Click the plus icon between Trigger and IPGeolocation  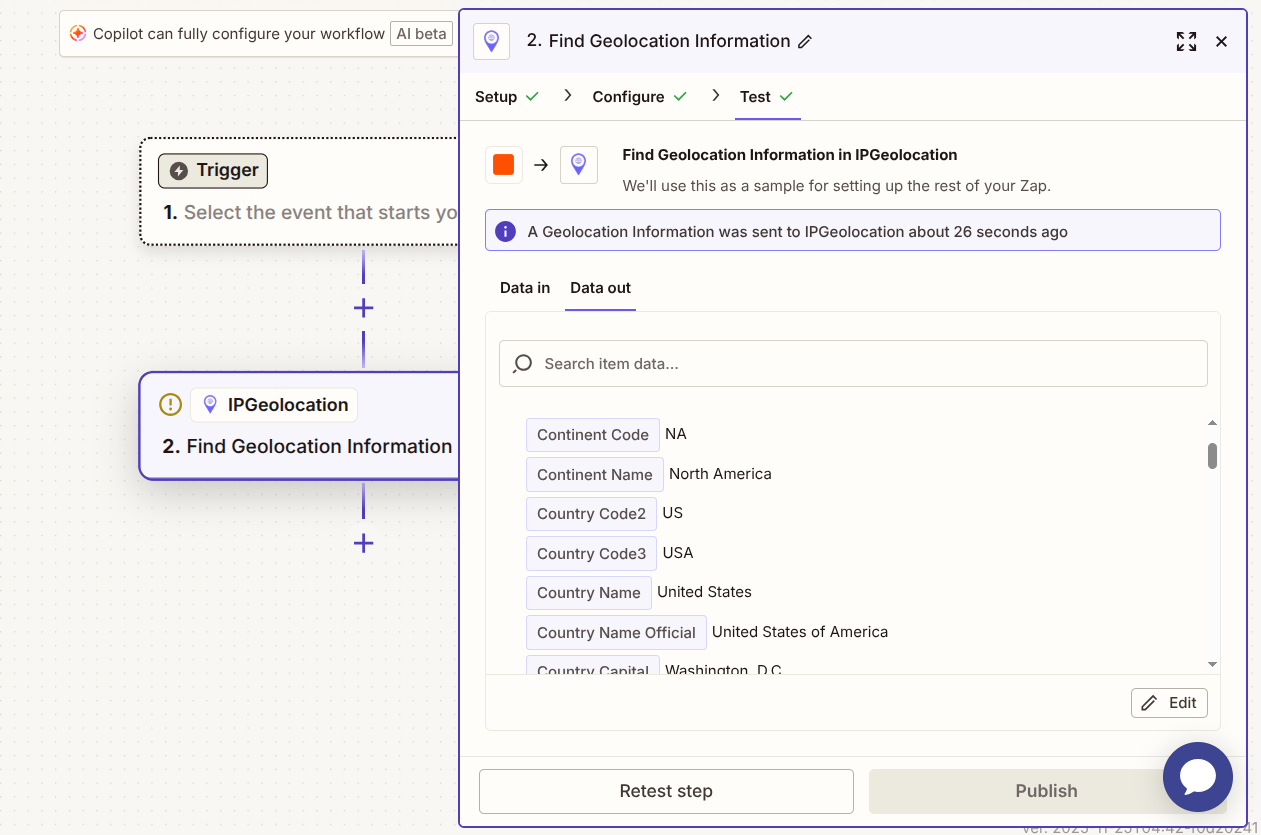point(363,308)
